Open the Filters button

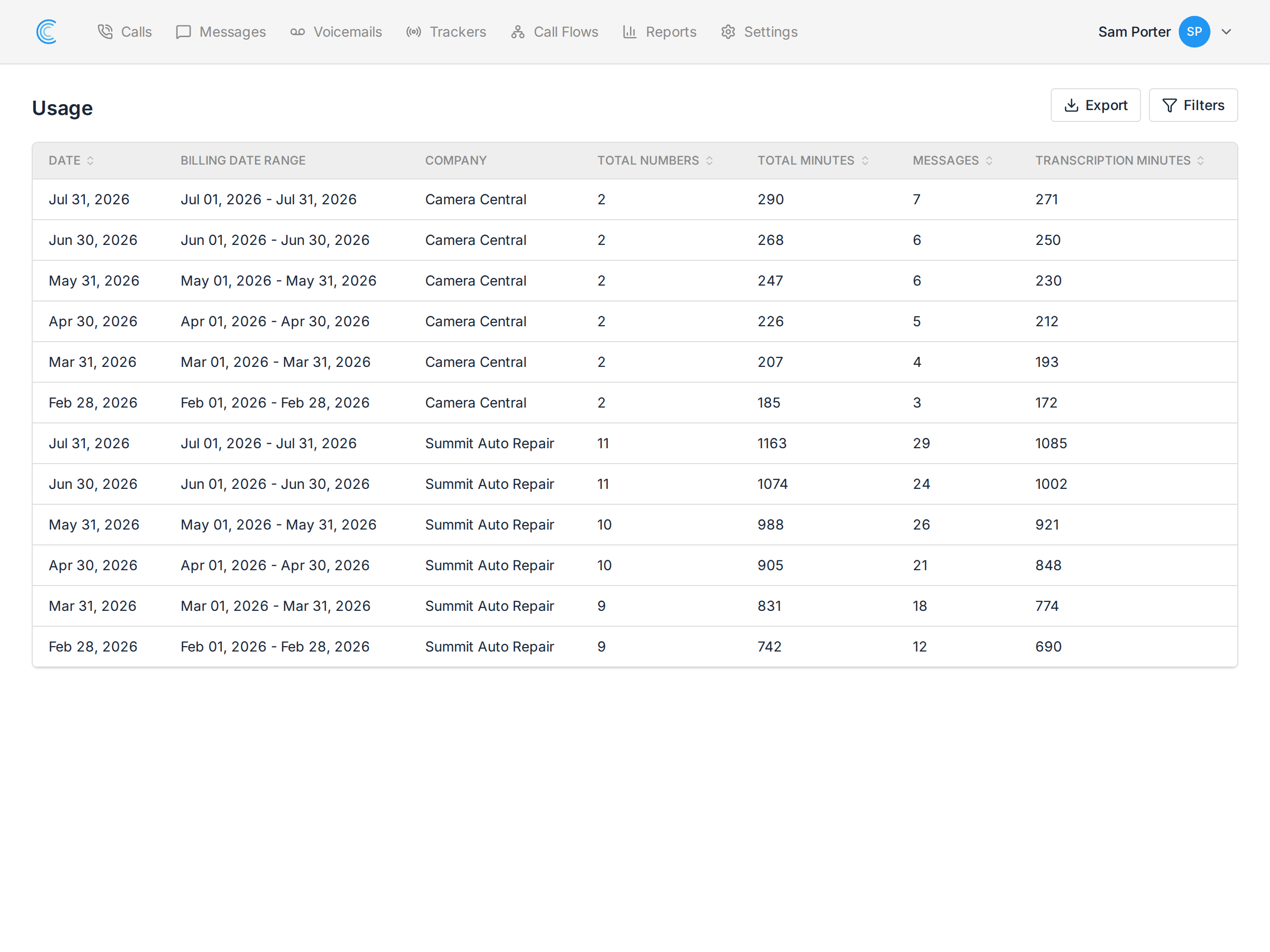point(1193,105)
